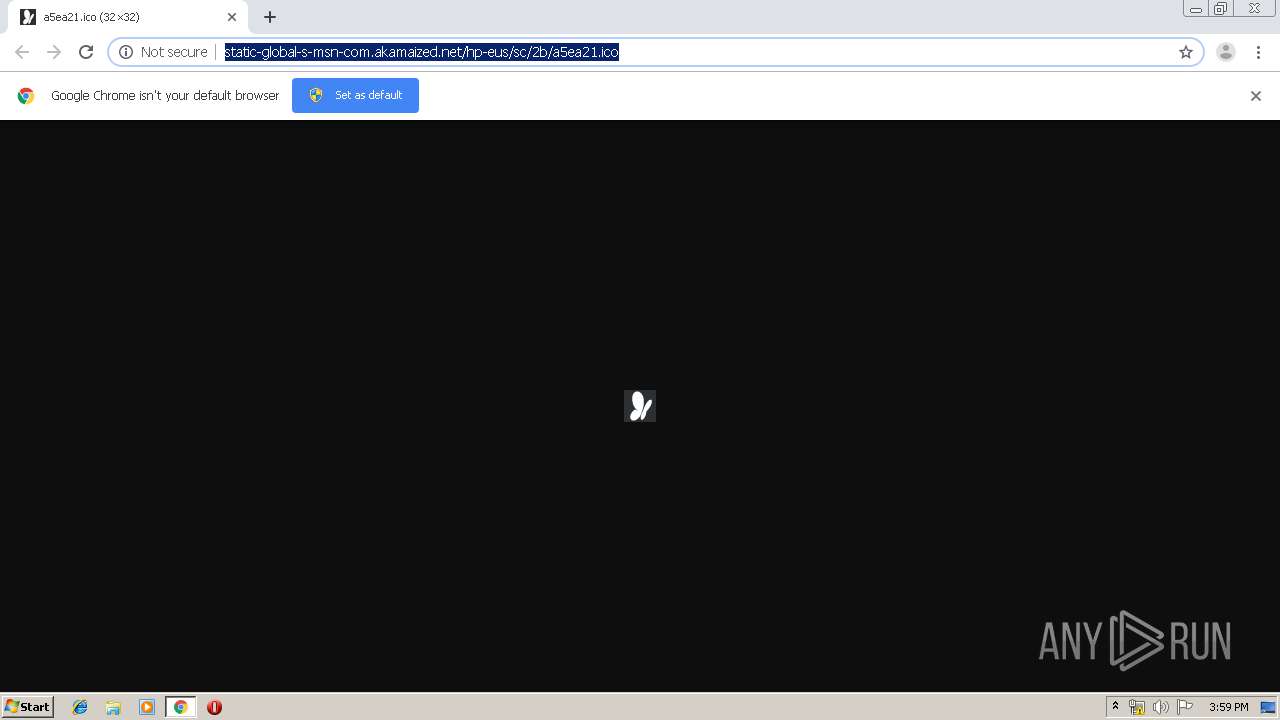
Task: Bookmark this page with star icon
Action: tap(1186, 52)
